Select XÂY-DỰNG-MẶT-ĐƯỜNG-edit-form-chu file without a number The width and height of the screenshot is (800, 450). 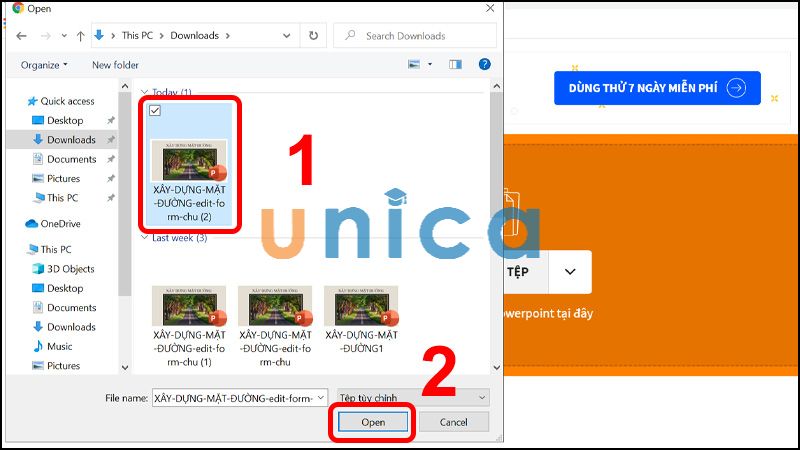click(x=275, y=326)
